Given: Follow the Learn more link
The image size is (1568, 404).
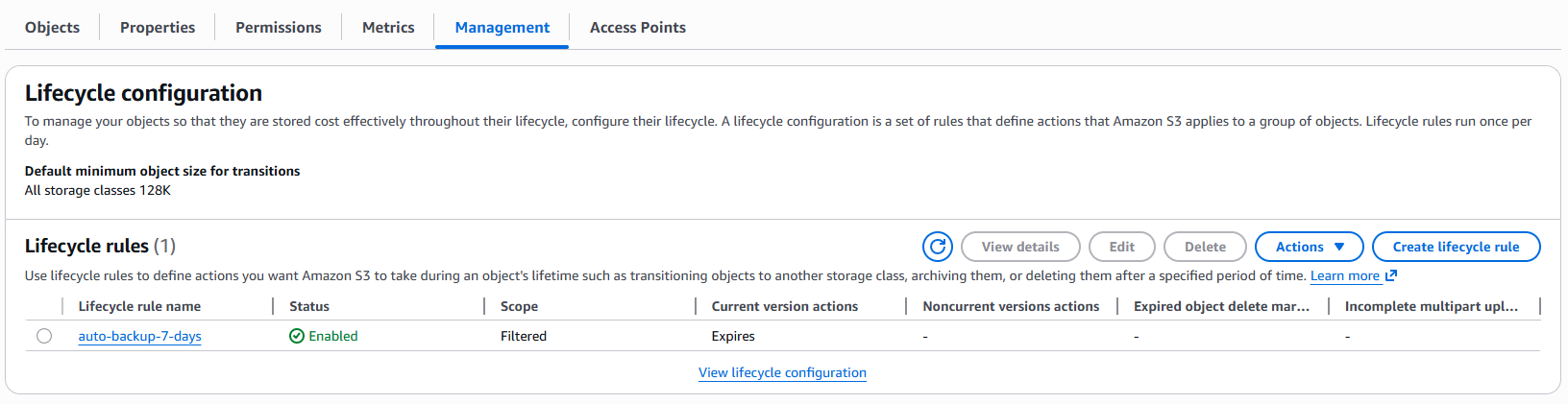Looking at the screenshot, I should tap(1344, 275).
